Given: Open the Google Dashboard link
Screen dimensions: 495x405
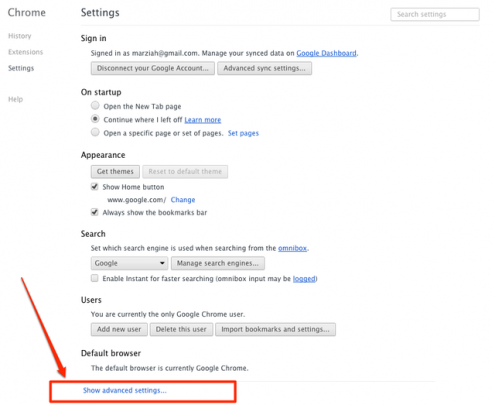Looking at the screenshot, I should click(x=326, y=53).
